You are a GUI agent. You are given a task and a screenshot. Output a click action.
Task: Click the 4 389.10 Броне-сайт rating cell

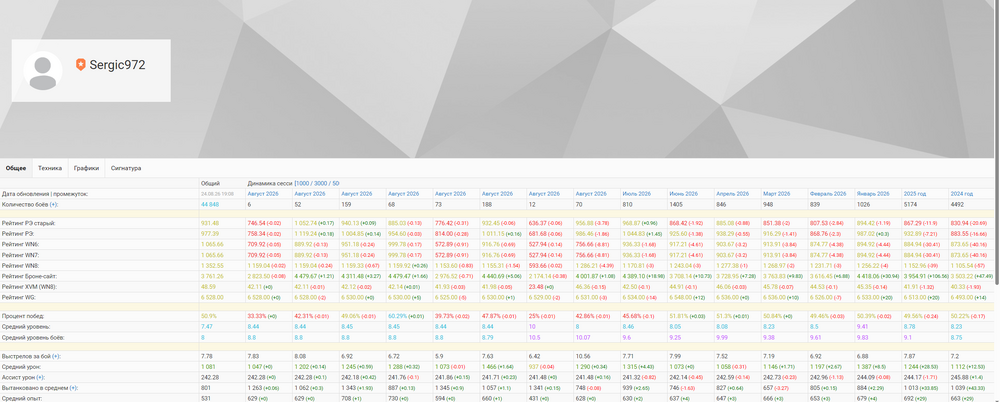[643, 276]
